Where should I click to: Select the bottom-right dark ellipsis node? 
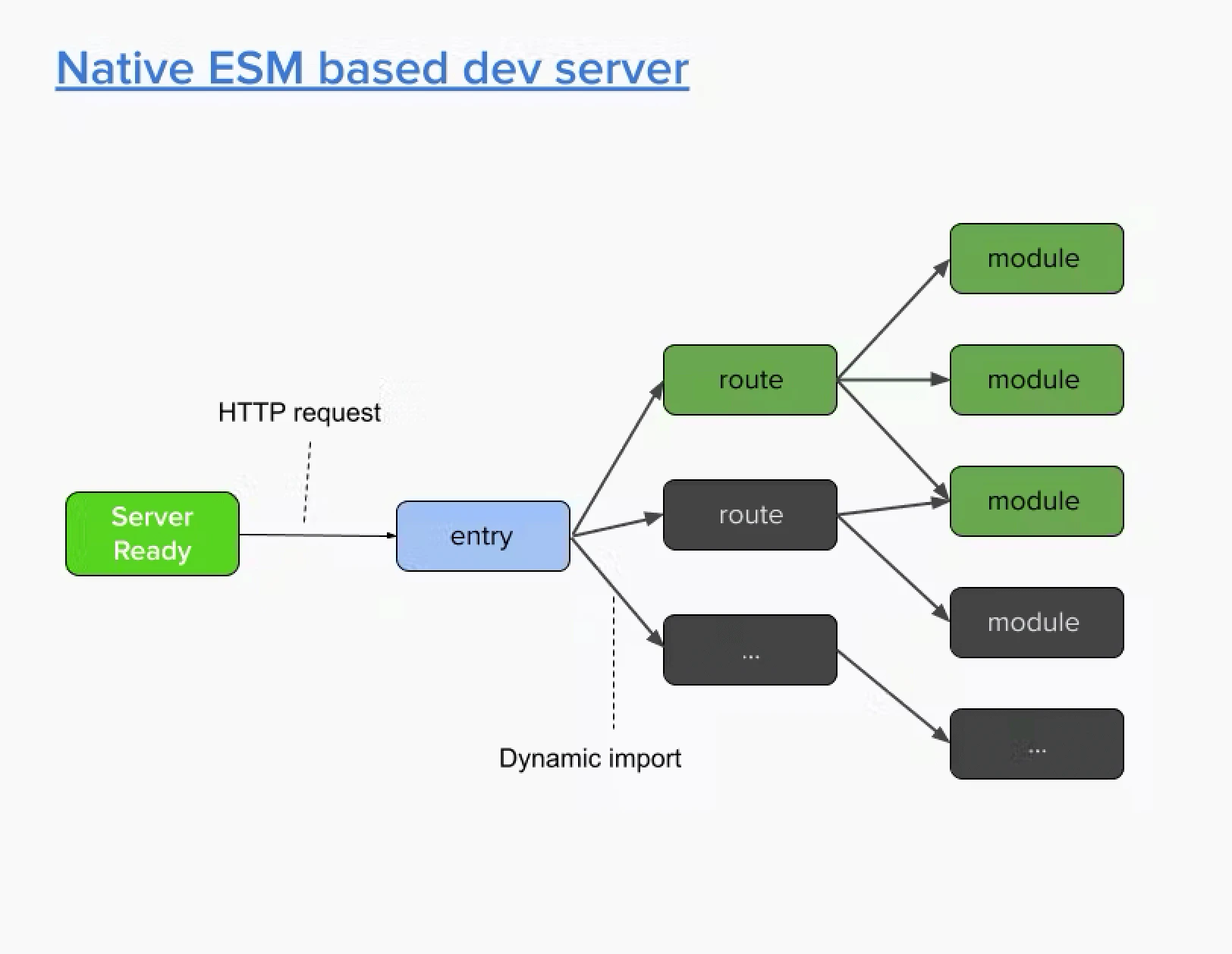1036,744
